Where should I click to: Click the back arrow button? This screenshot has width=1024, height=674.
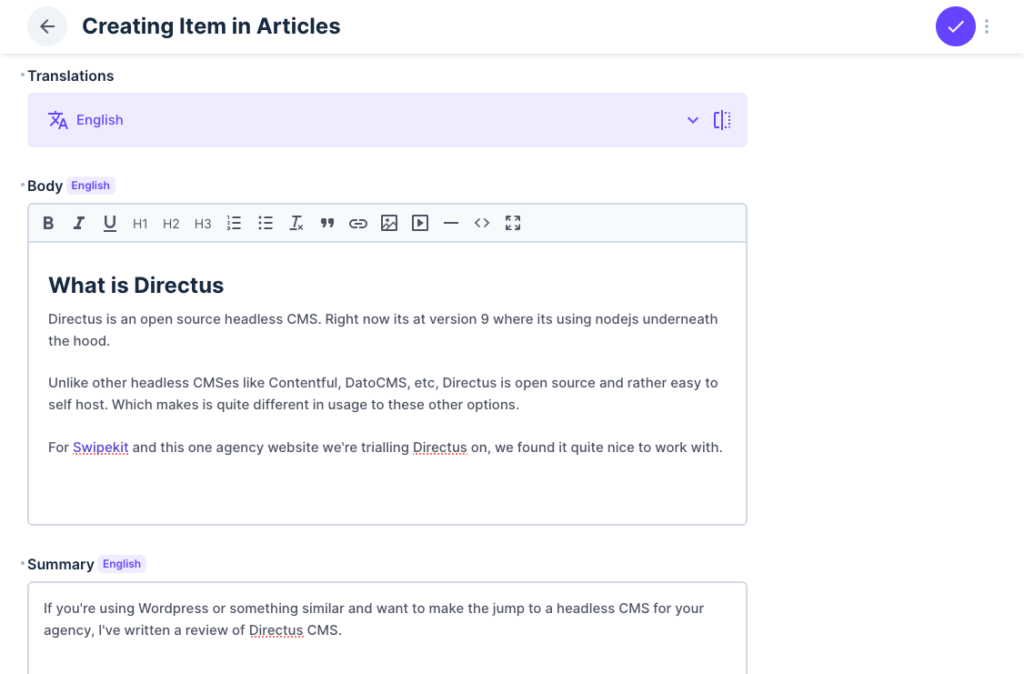(x=47, y=27)
